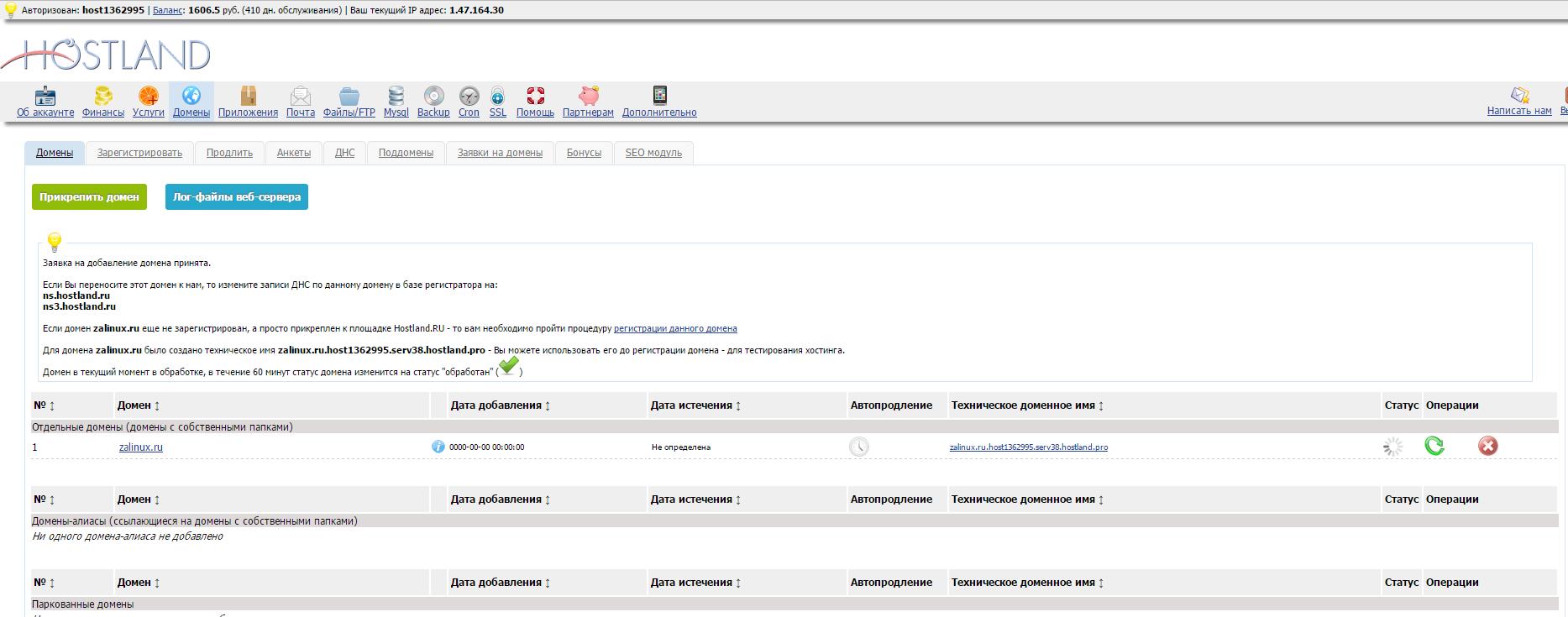The height and width of the screenshot is (617, 1568).
Task: Open the ДНС tab
Action: [x=344, y=153]
